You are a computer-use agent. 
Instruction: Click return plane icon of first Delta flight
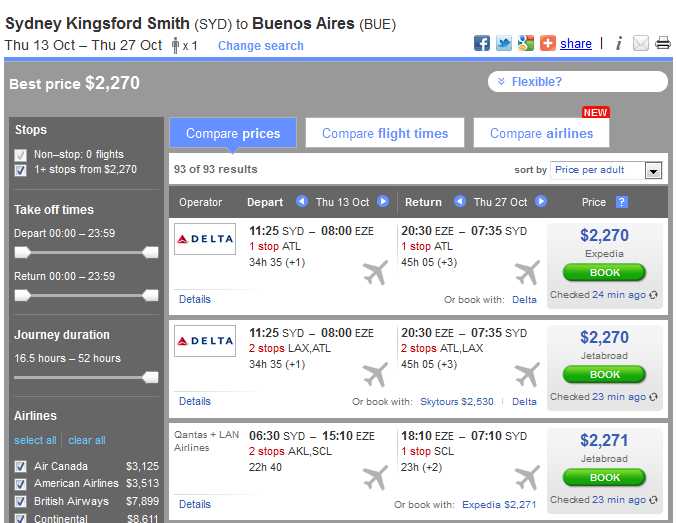527,272
